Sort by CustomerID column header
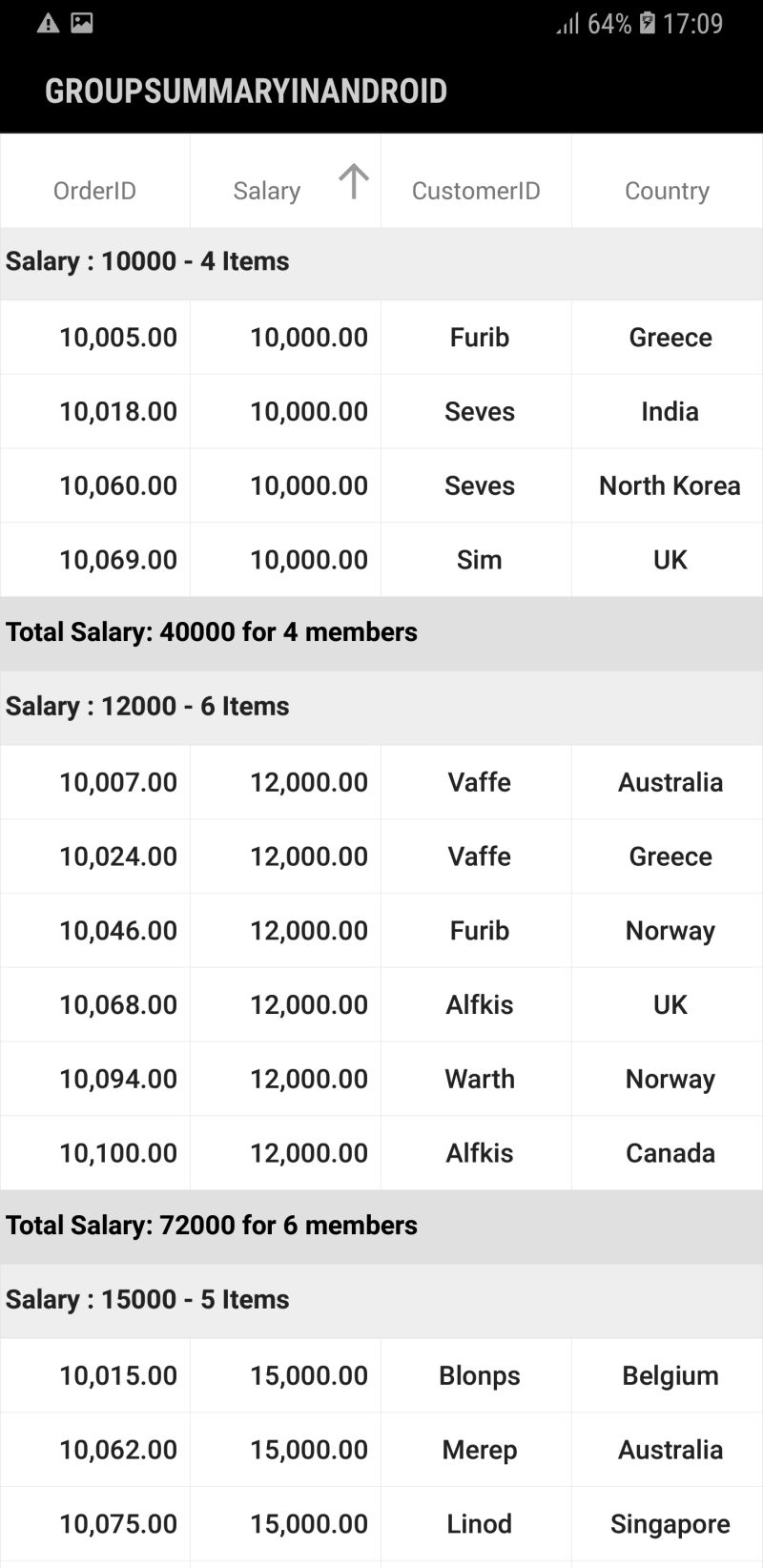763x1568 pixels. click(476, 191)
